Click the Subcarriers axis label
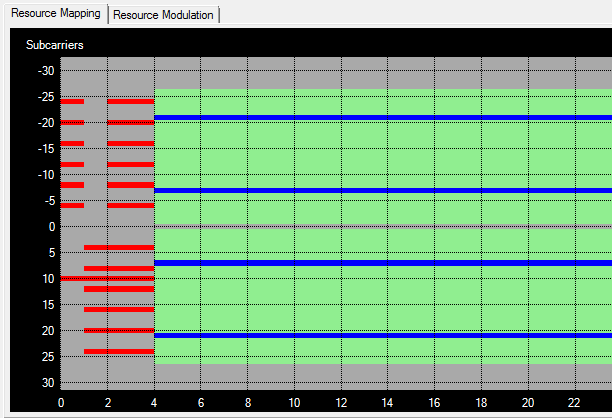The image size is (612, 418). pyautogui.click(x=55, y=45)
